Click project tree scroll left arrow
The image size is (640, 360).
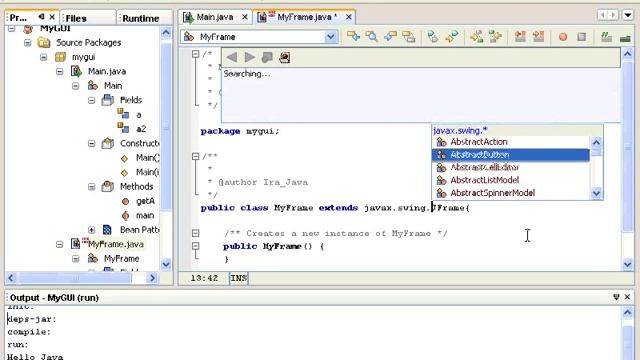(x=11, y=278)
